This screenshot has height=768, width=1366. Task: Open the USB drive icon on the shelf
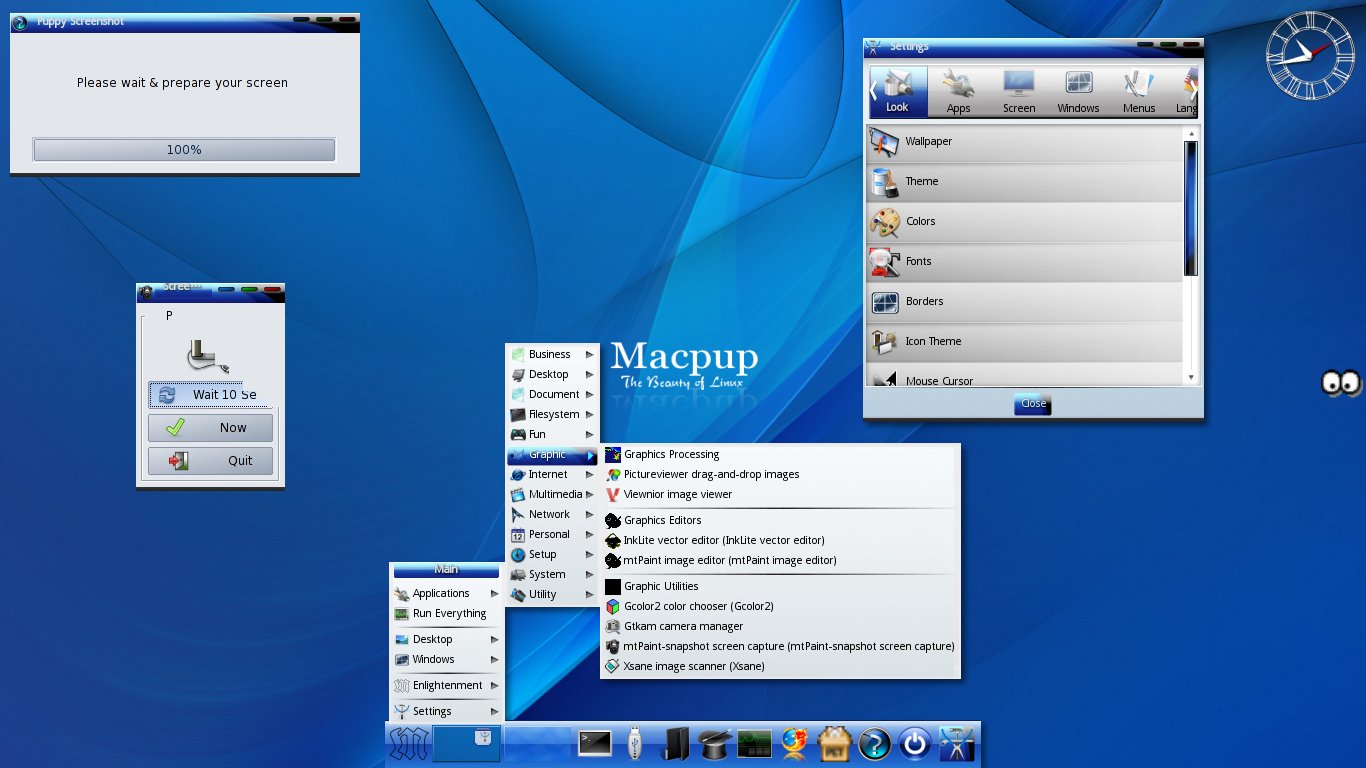coord(633,744)
